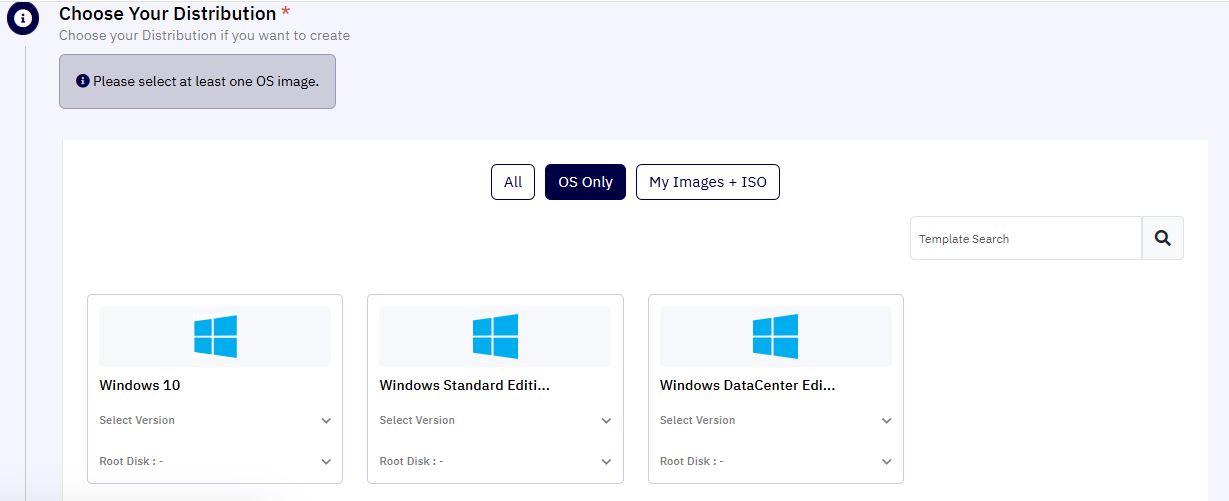Screen dimensions: 1229x501
Task: Open Root Disk dropdown for Windows 10
Action: (215, 461)
